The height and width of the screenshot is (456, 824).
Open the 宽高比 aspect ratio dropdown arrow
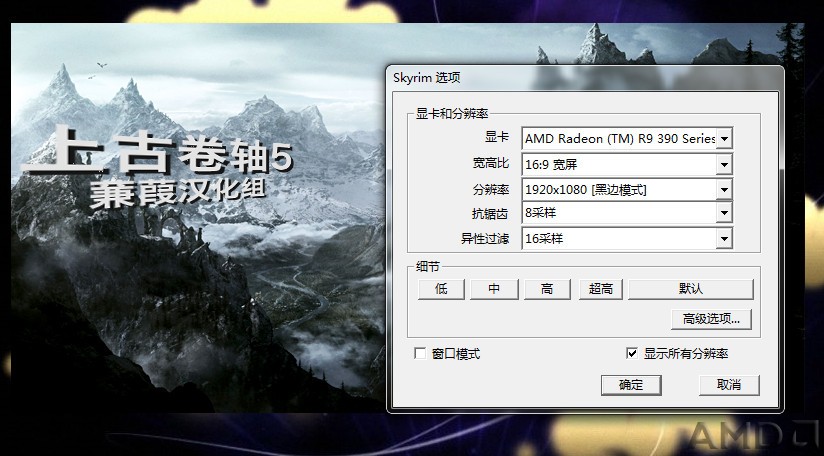[725, 164]
